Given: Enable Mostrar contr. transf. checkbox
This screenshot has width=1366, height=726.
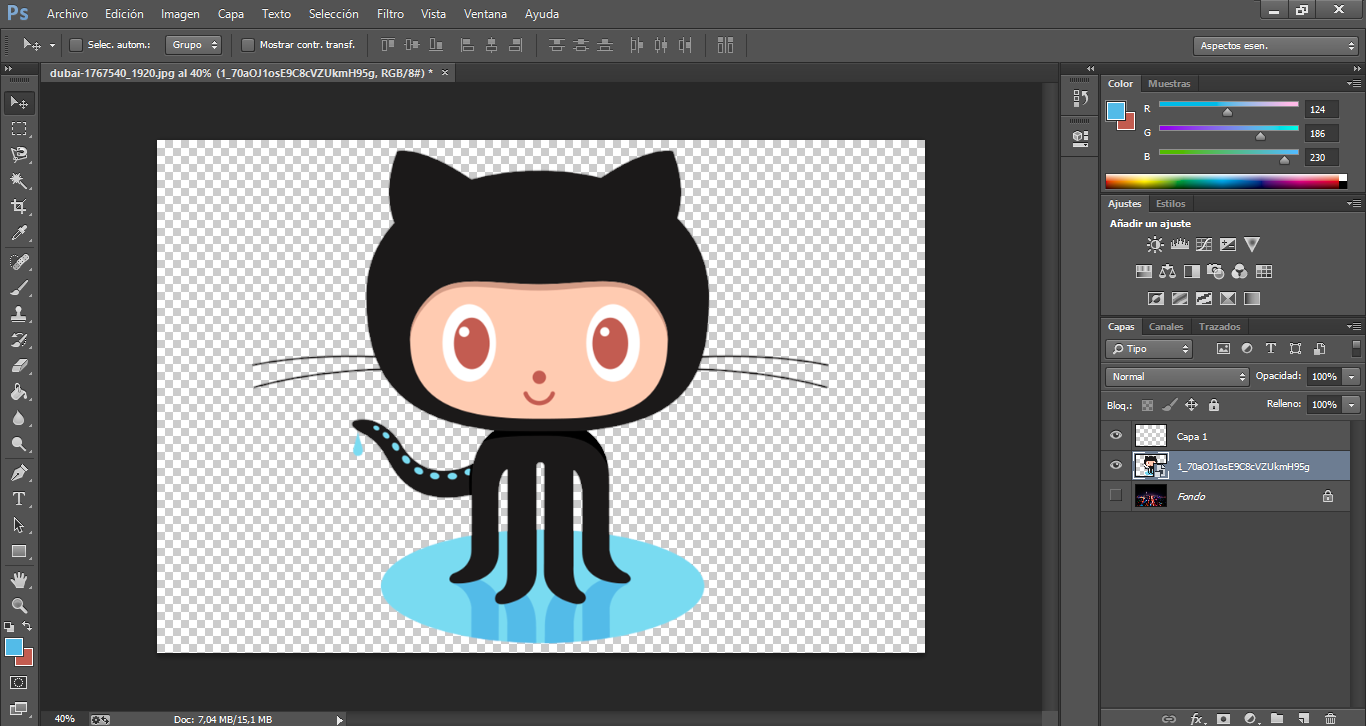Looking at the screenshot, I should [x=248, y=45].
